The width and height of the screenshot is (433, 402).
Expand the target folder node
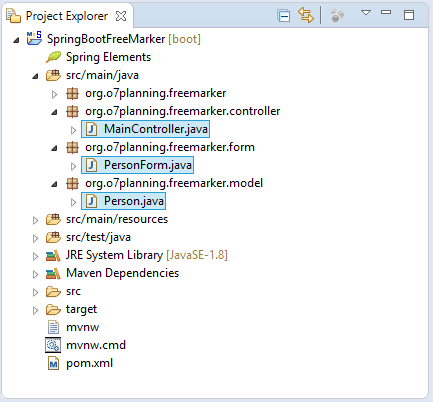click(35, 310)
